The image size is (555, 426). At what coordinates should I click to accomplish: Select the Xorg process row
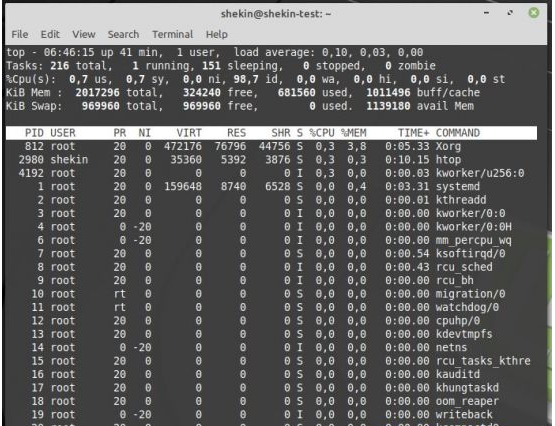coord(271,146)
